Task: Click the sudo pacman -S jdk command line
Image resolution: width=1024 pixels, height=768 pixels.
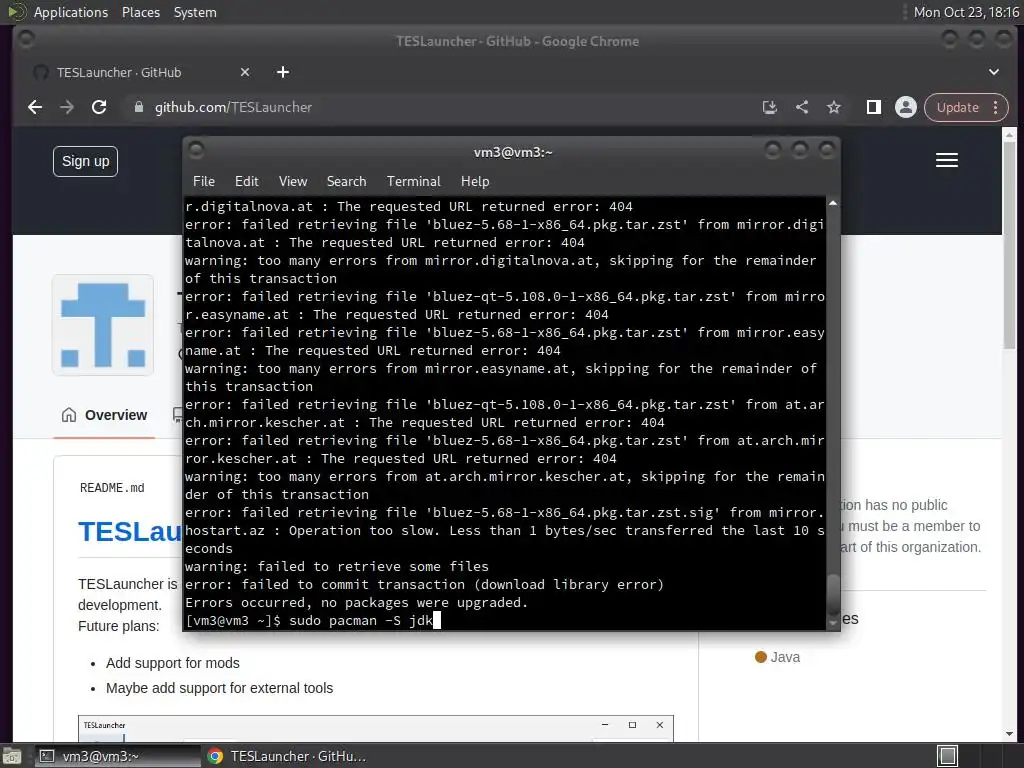Action: point(361,620)
